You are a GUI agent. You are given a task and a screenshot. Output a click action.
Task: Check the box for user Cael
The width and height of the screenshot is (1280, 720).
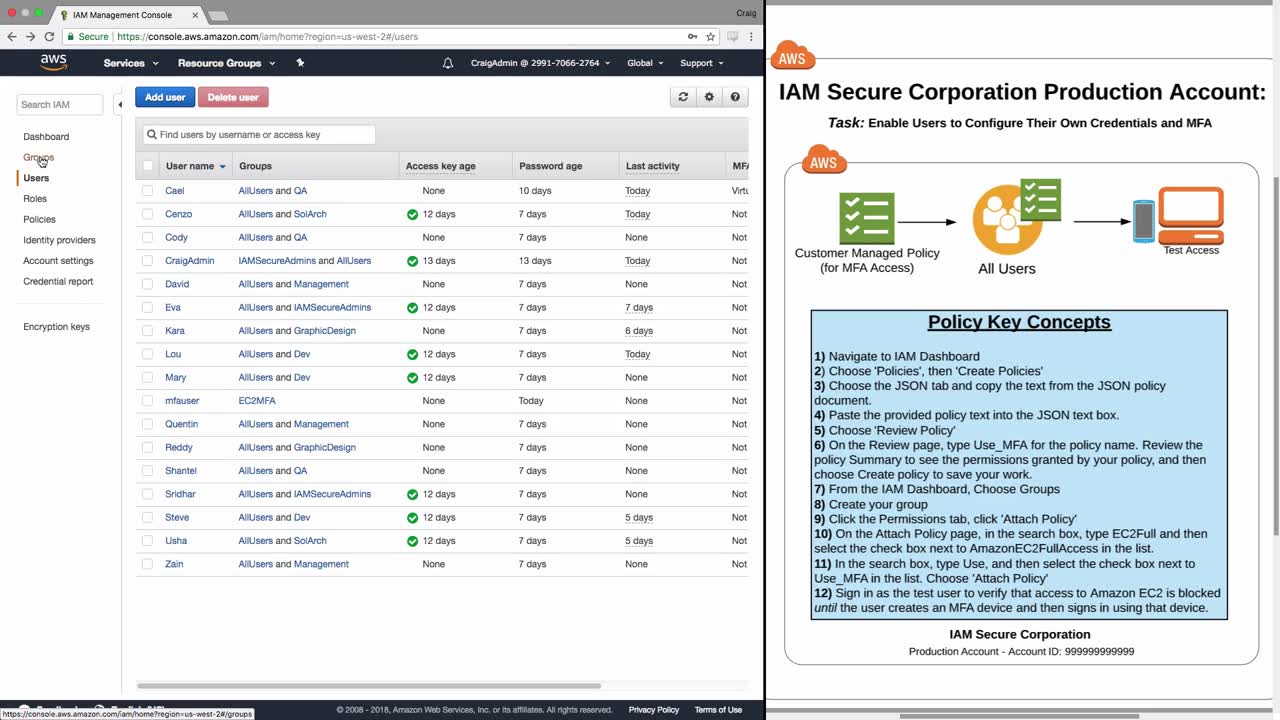pos(148,191)
